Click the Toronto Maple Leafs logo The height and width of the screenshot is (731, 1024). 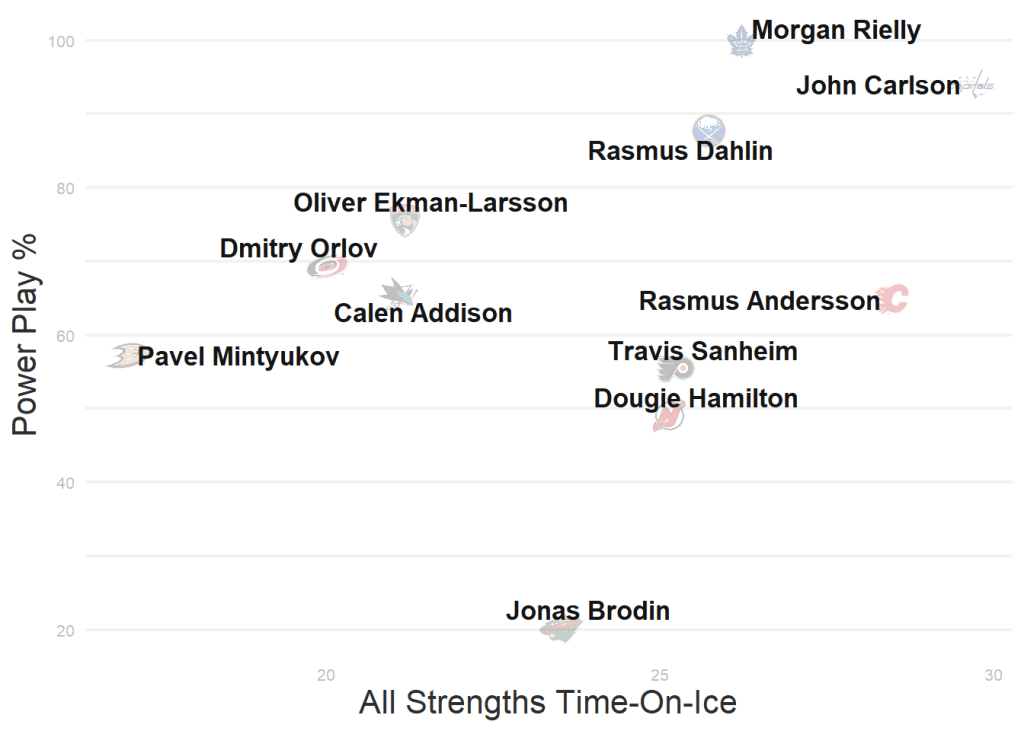click(740, 41)
